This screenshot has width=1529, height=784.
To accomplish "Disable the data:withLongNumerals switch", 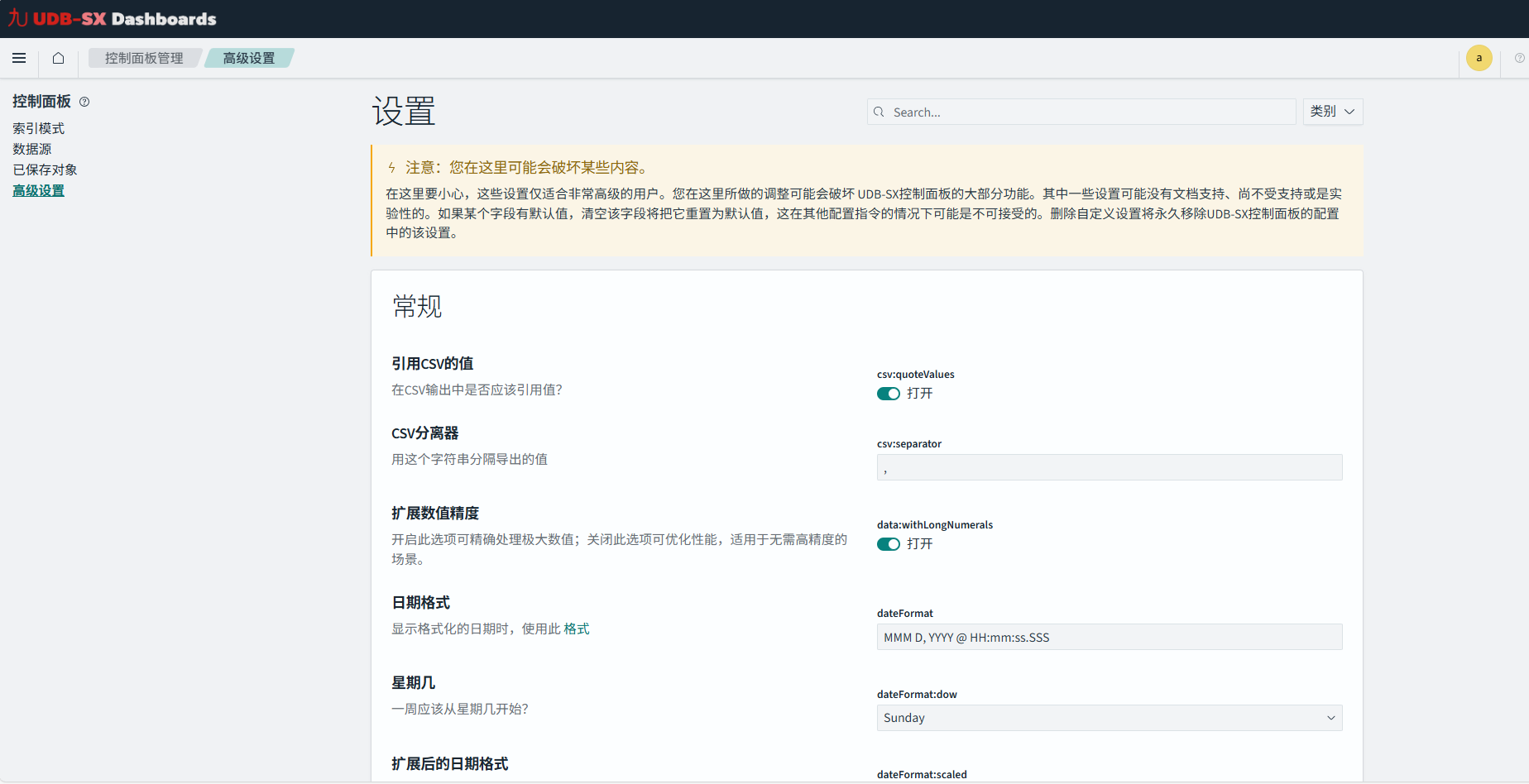I will 888,544.
